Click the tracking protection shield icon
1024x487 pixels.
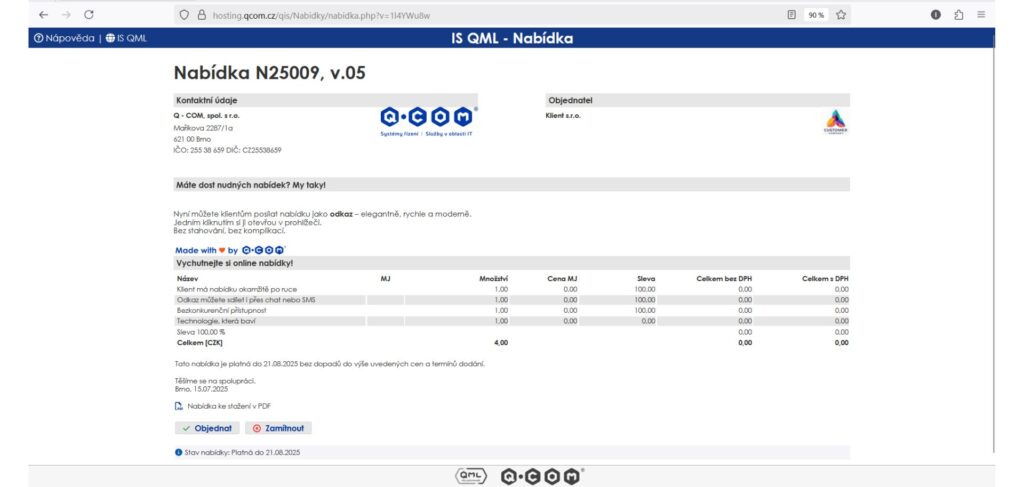pos(183,15)
